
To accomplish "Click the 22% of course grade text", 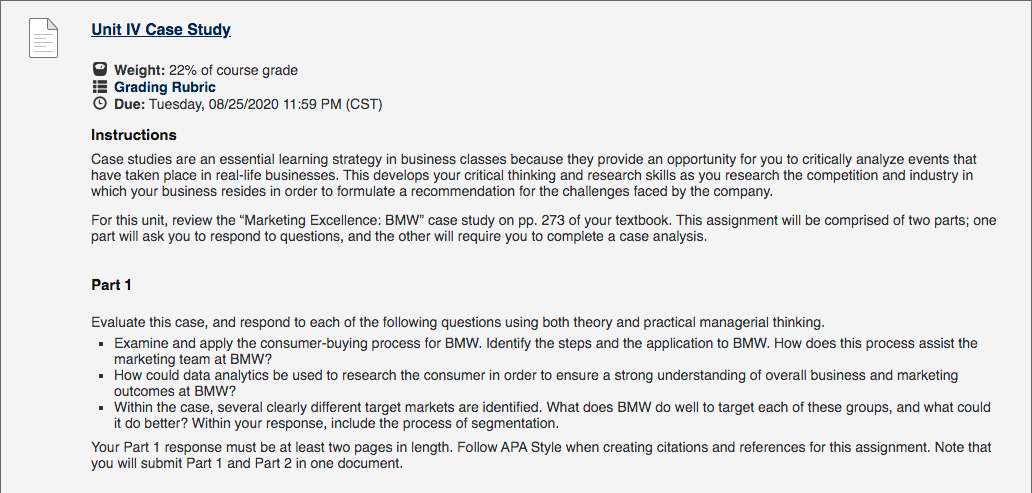I will [x=233, y=70].
